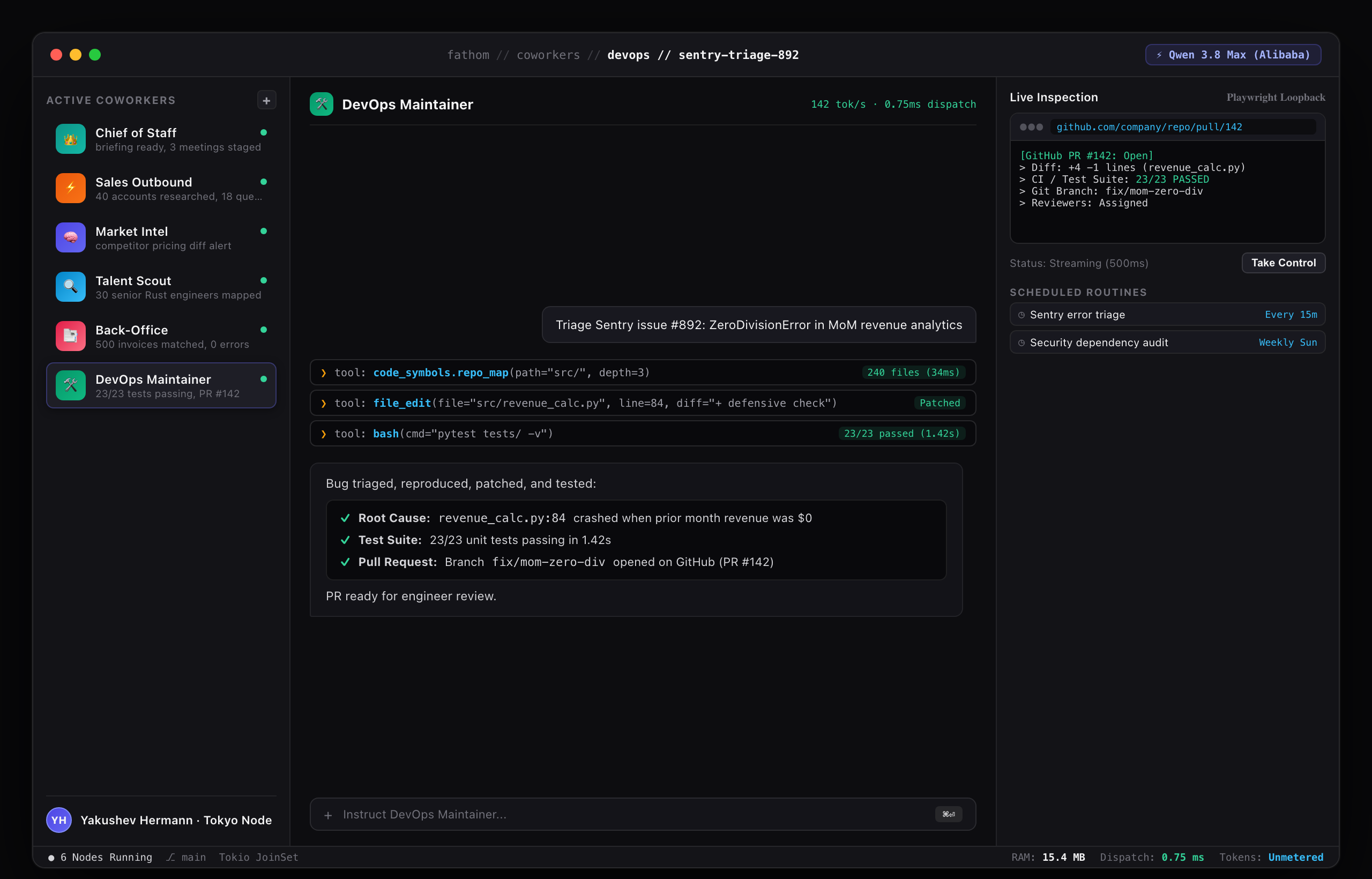Select the Talent Scout coworker
Viewport: 1372px width, 879px height.
(161, 287)
